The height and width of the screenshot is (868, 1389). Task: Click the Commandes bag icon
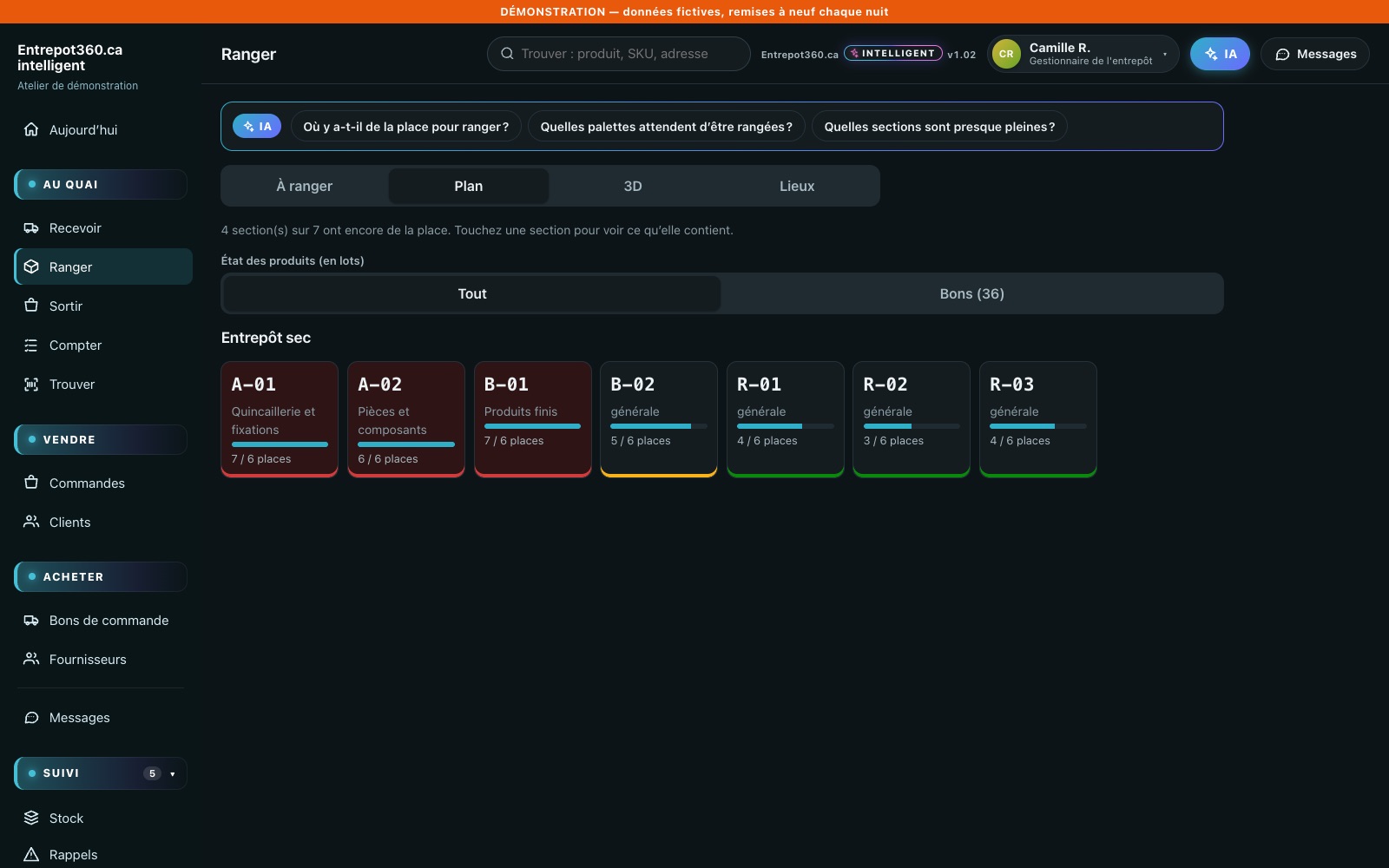(31, 483)
